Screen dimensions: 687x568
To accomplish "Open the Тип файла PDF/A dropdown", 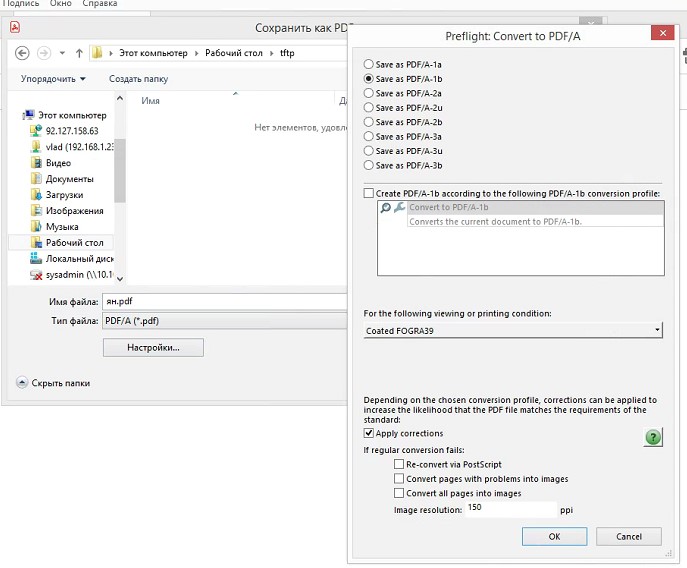I will pyautogui.click(x=224, y=321).
